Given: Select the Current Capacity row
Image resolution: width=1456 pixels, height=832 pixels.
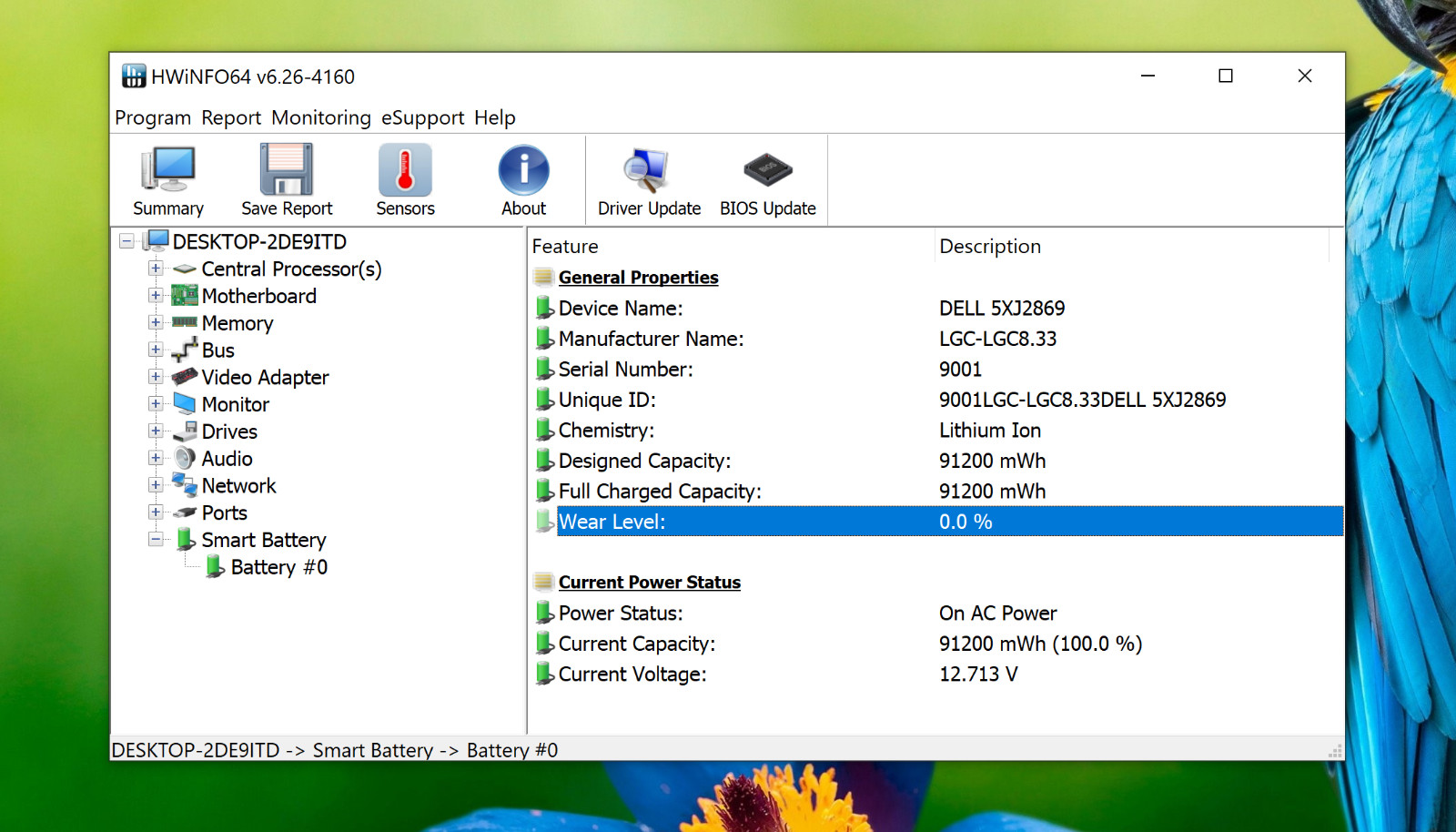Looking at the screenshot, I should tap(936, 644).
